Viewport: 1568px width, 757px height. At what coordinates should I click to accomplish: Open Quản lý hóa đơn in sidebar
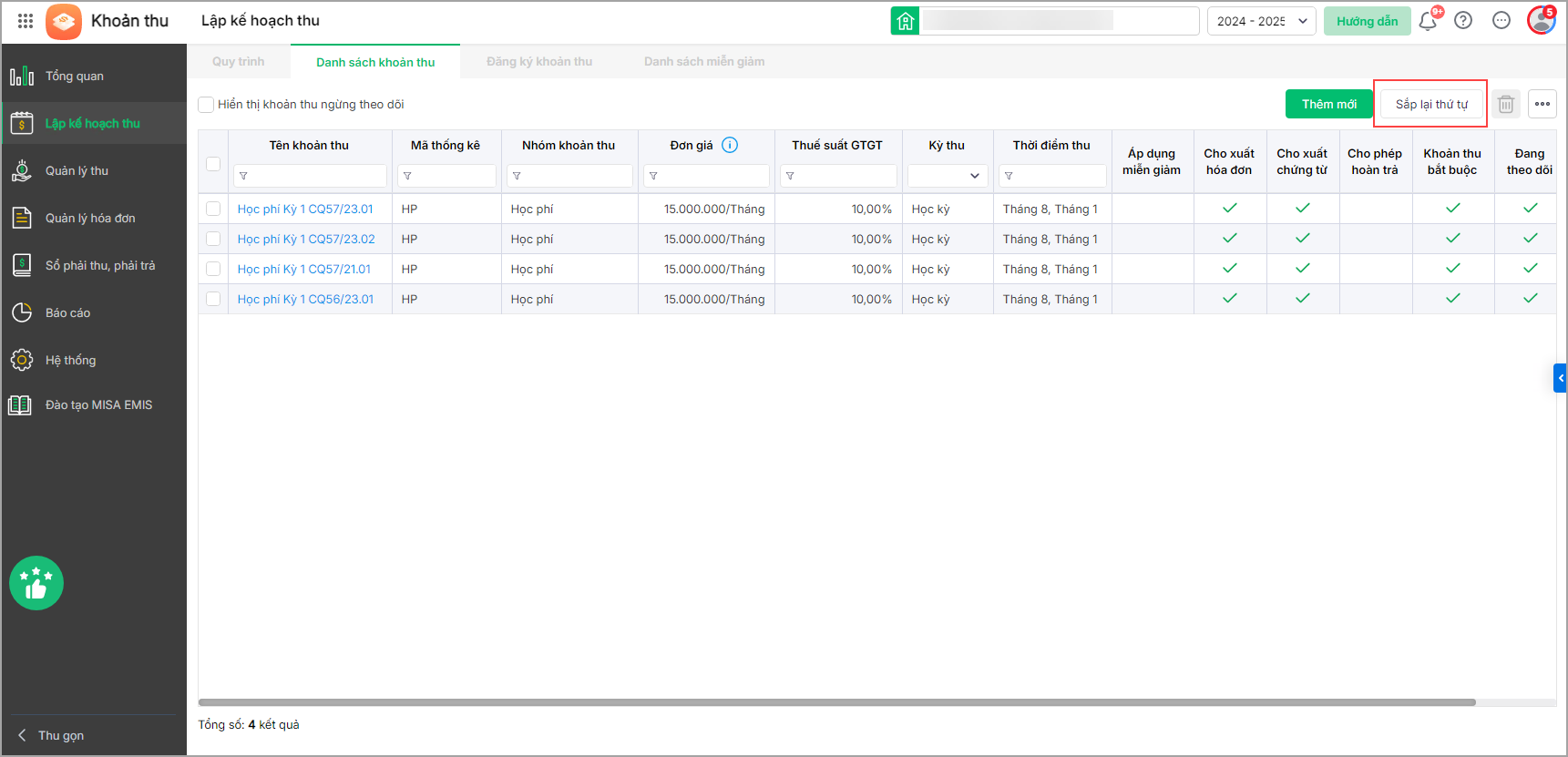pyautogui.click(x=90, y=218)
